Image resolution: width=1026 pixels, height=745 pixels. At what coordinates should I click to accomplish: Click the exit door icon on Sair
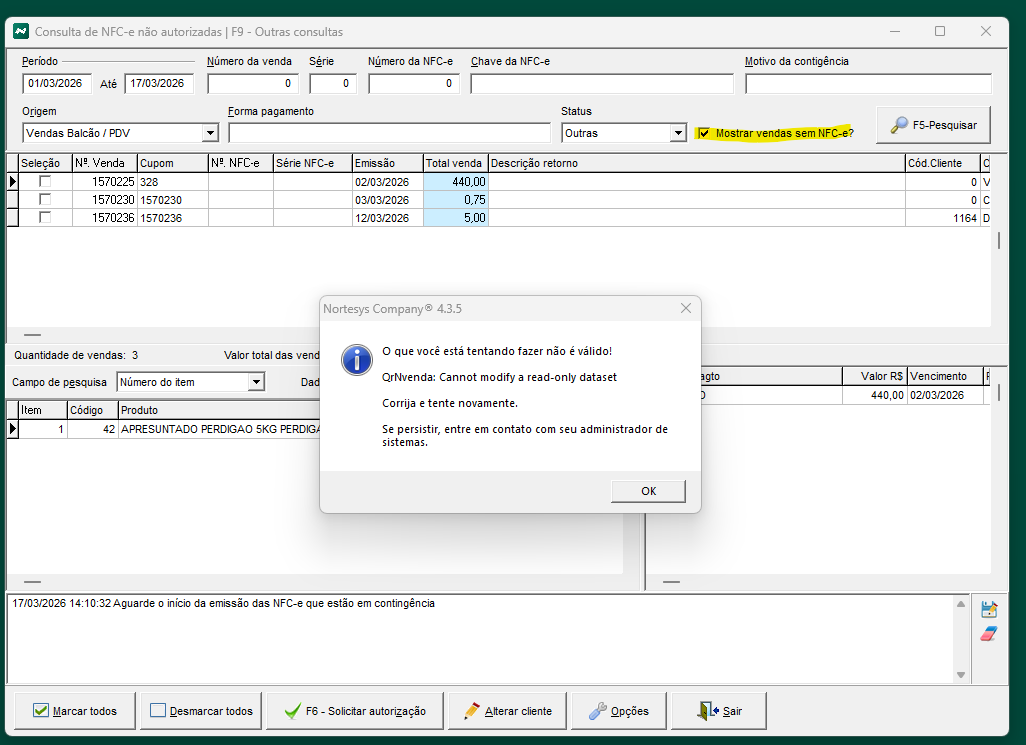pos(708,711)
